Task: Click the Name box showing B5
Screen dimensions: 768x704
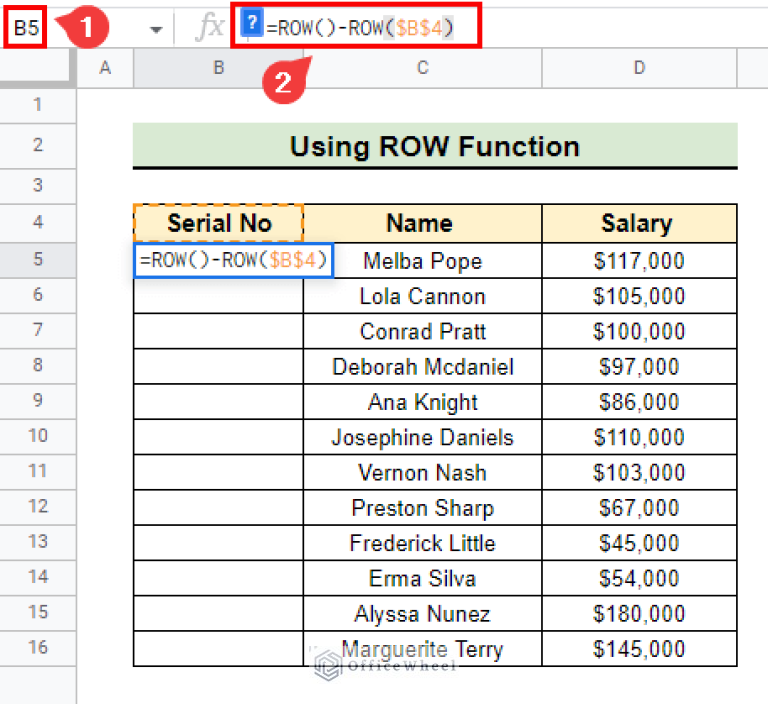Action: pyautogui.click(x=27, y=29)
